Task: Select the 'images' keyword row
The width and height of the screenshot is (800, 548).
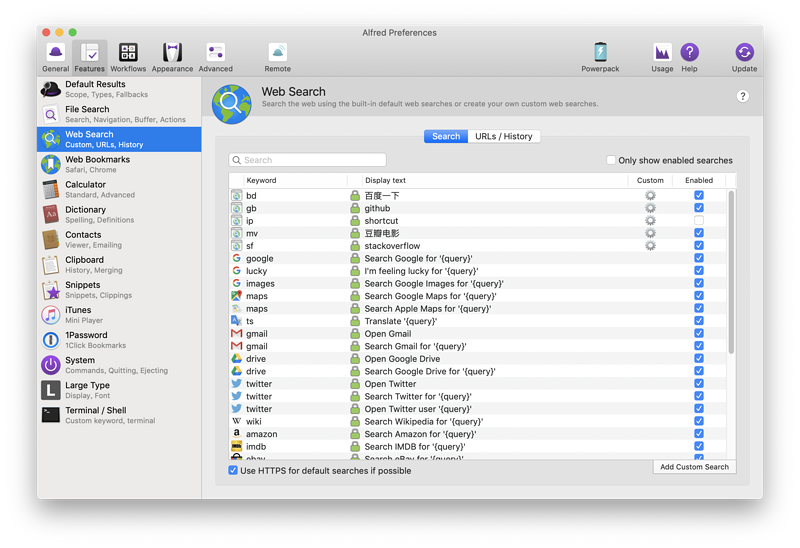Action: point(478,283)
